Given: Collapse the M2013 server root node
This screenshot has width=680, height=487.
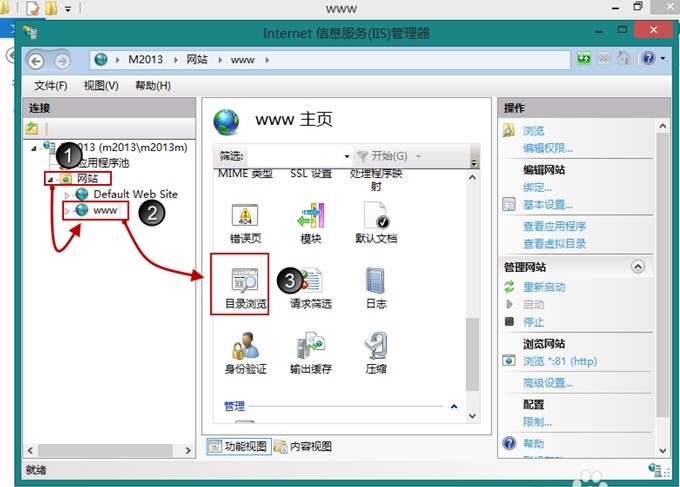Looking at the screenshot, I should pos(34,149).
